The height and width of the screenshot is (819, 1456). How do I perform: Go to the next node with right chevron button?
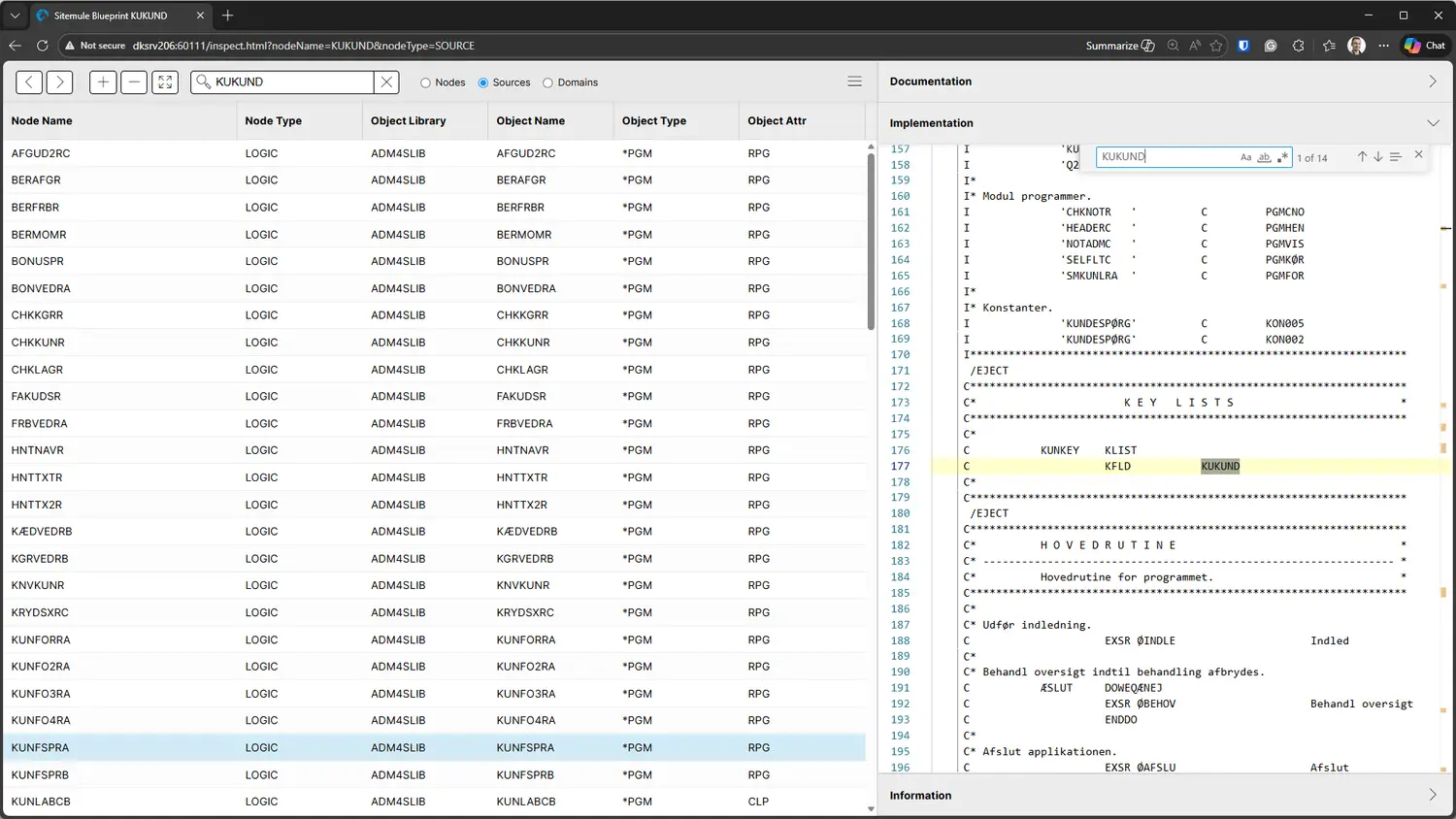[60, 82]
